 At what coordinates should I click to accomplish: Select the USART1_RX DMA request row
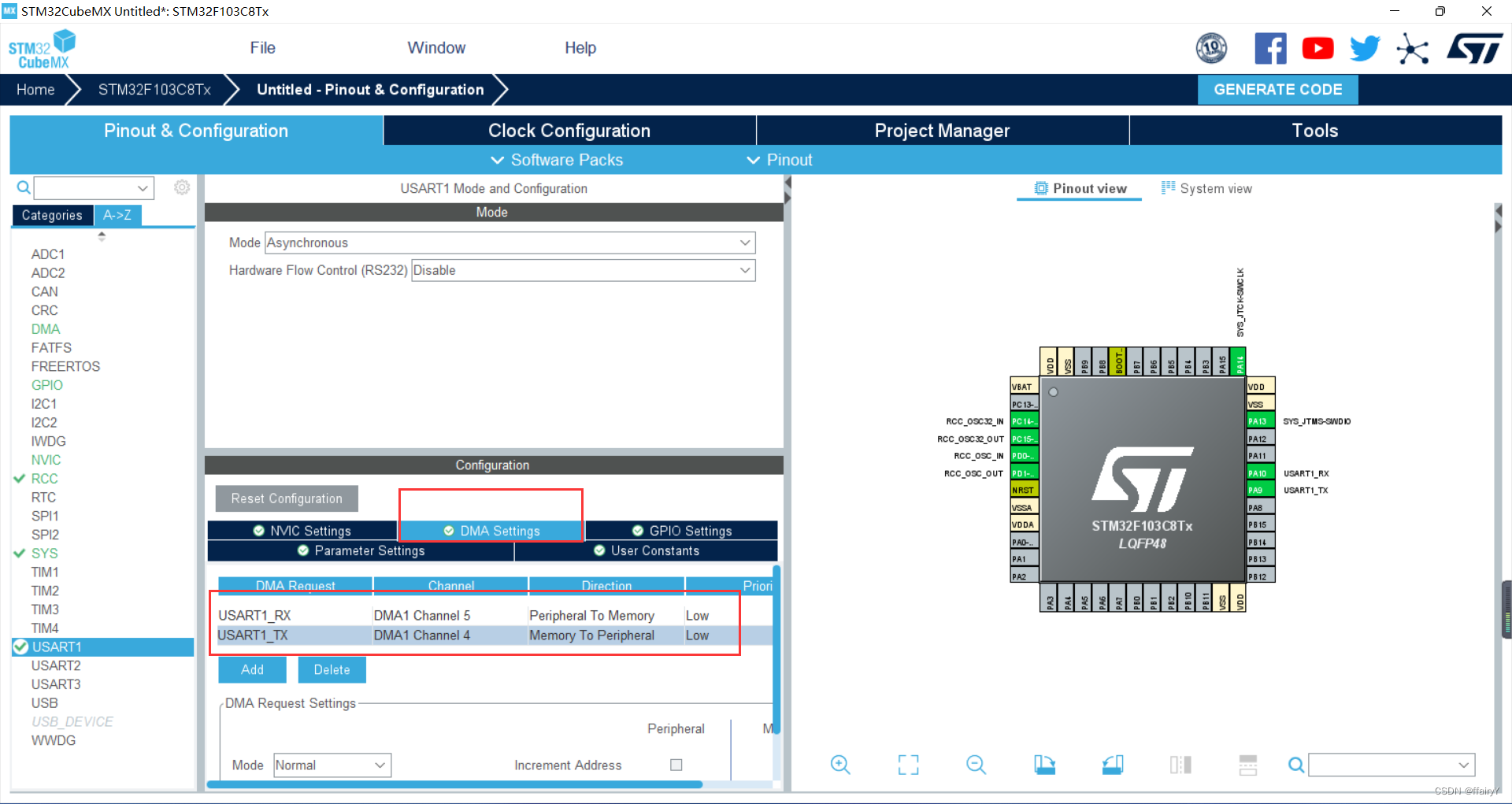click(x=495, y=616)
